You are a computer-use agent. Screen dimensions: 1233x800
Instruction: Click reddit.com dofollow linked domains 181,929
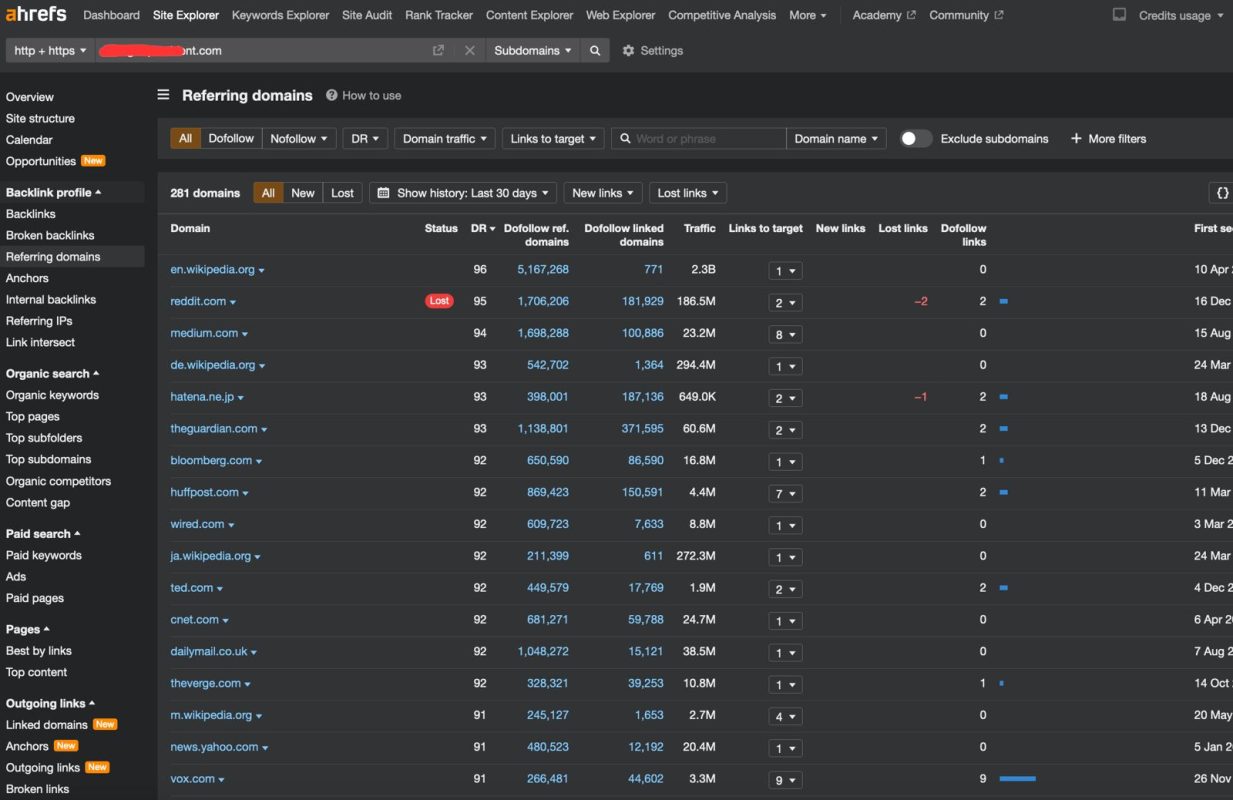(643, 301)
